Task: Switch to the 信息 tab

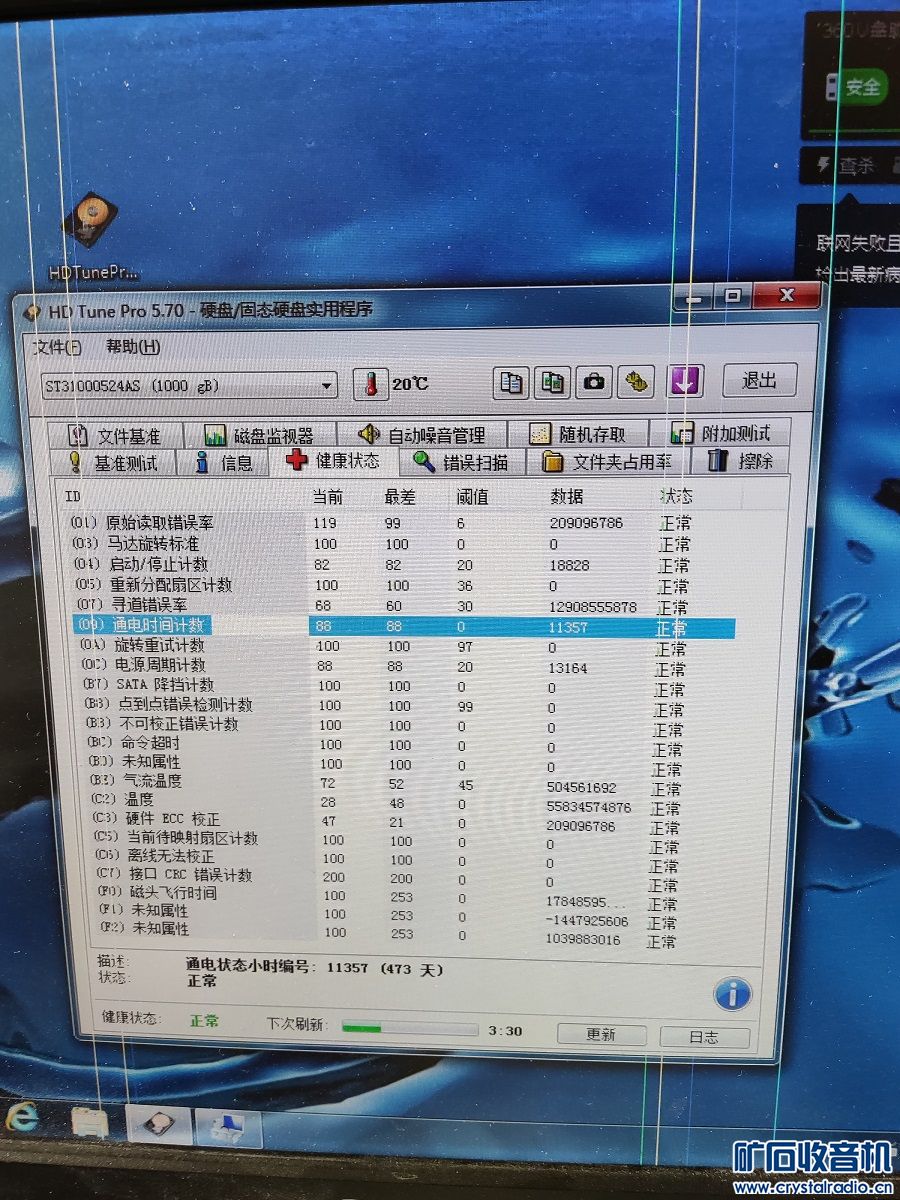Action: click(224, 462)
